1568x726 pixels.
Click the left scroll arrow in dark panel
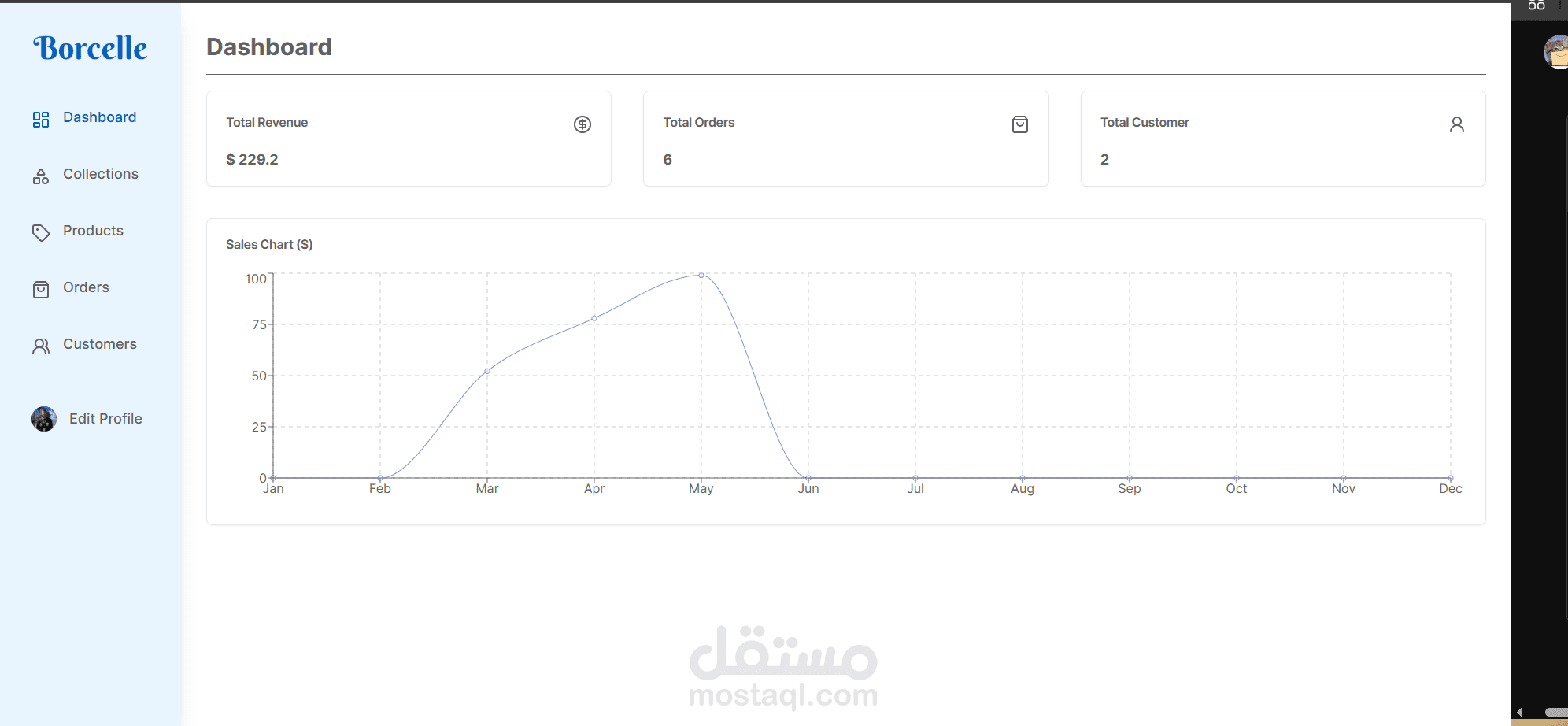coord(1520,712)
